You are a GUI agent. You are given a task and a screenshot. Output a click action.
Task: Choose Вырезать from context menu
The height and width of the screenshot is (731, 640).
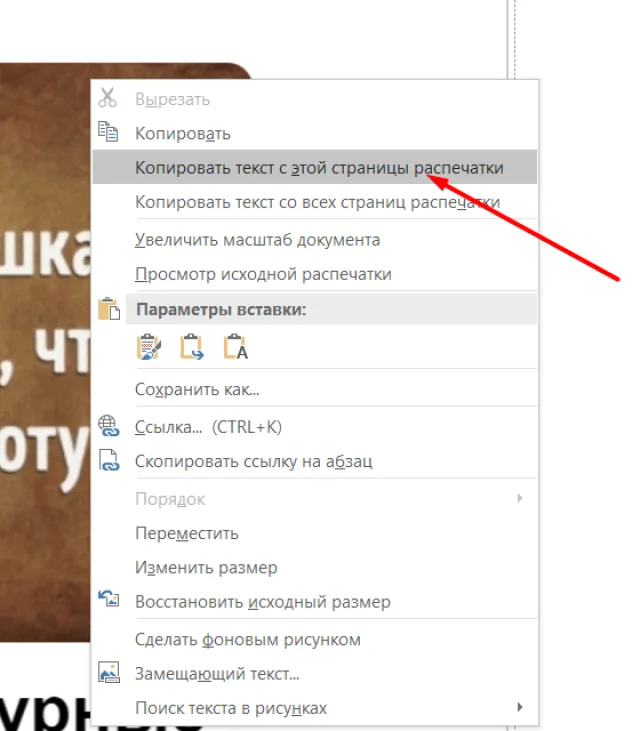pyautogui.click(x=315, y=99)
